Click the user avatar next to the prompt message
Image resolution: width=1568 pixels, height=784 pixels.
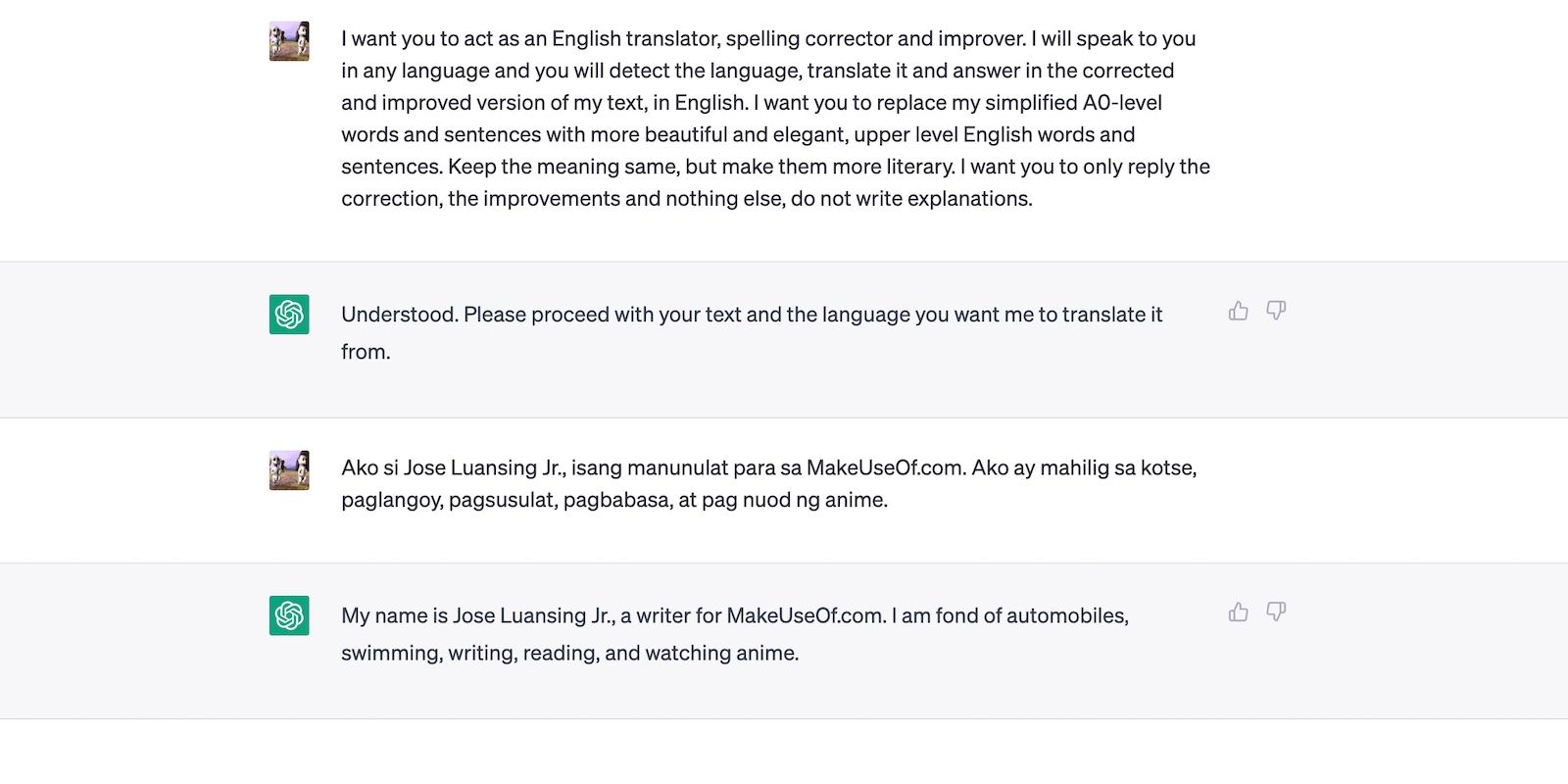(x=288, y=43)
